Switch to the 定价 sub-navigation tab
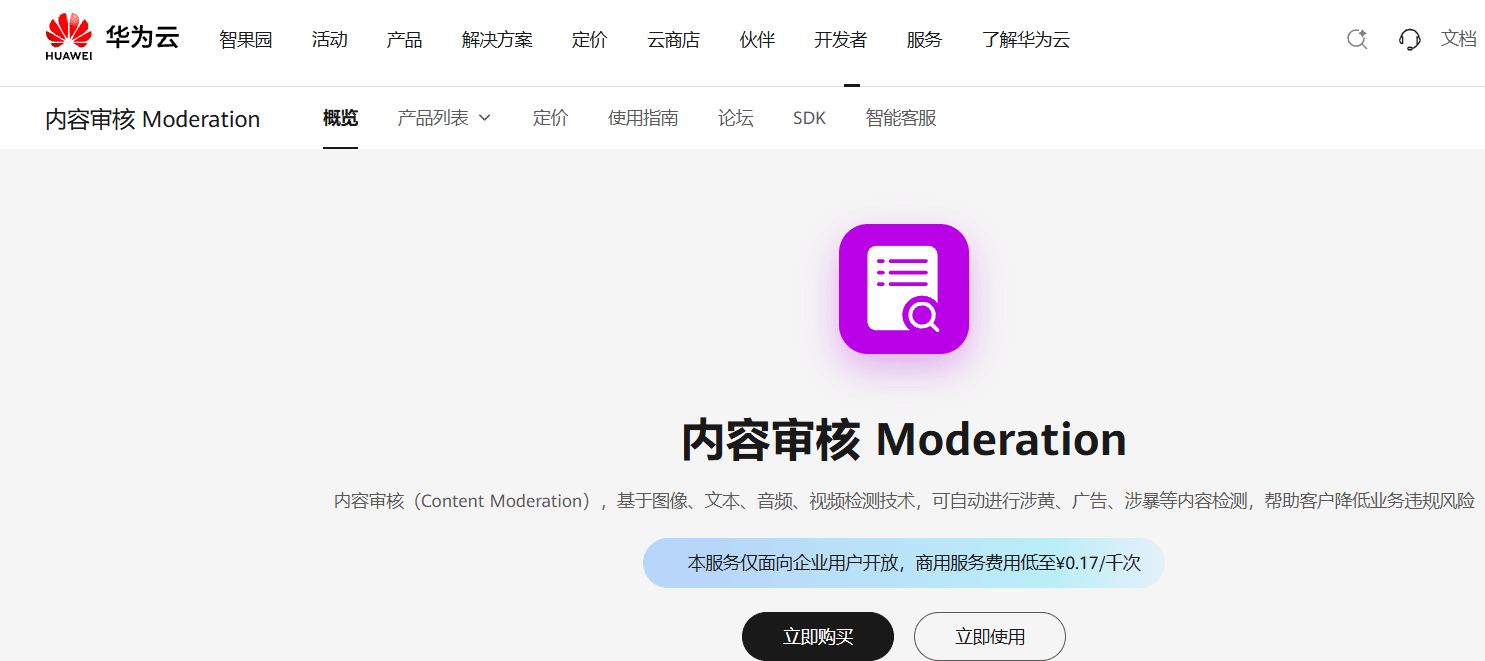This screenshot has width=1485, height=661. click(x=550, y=118)
